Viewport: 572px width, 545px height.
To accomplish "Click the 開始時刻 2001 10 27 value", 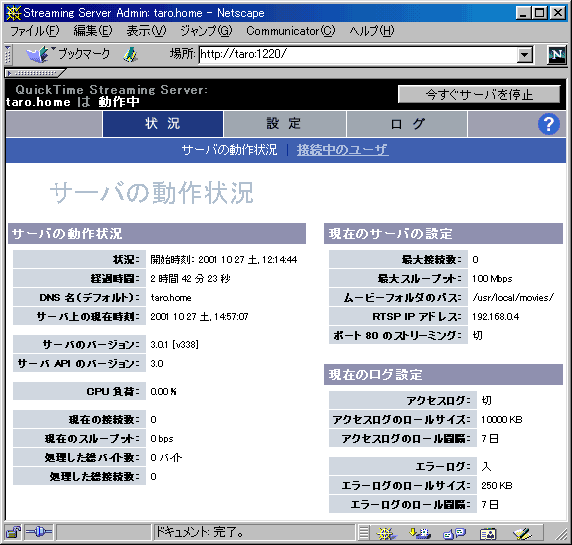I will [x=224, y=260].
